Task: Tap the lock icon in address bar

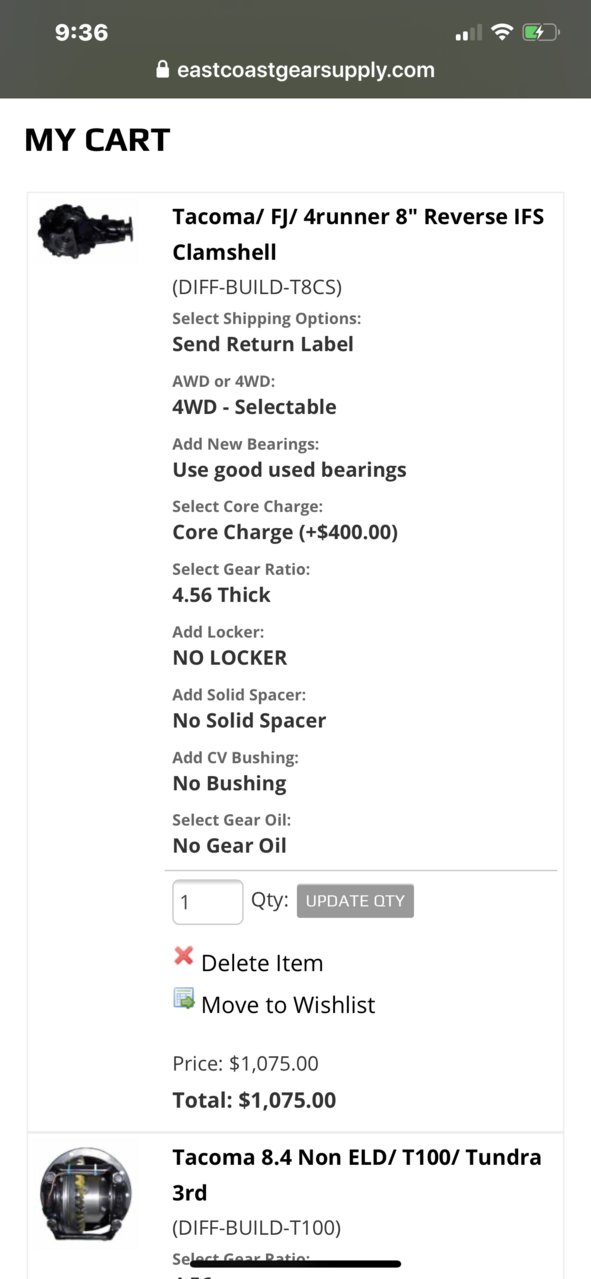Action: (163, 70)
